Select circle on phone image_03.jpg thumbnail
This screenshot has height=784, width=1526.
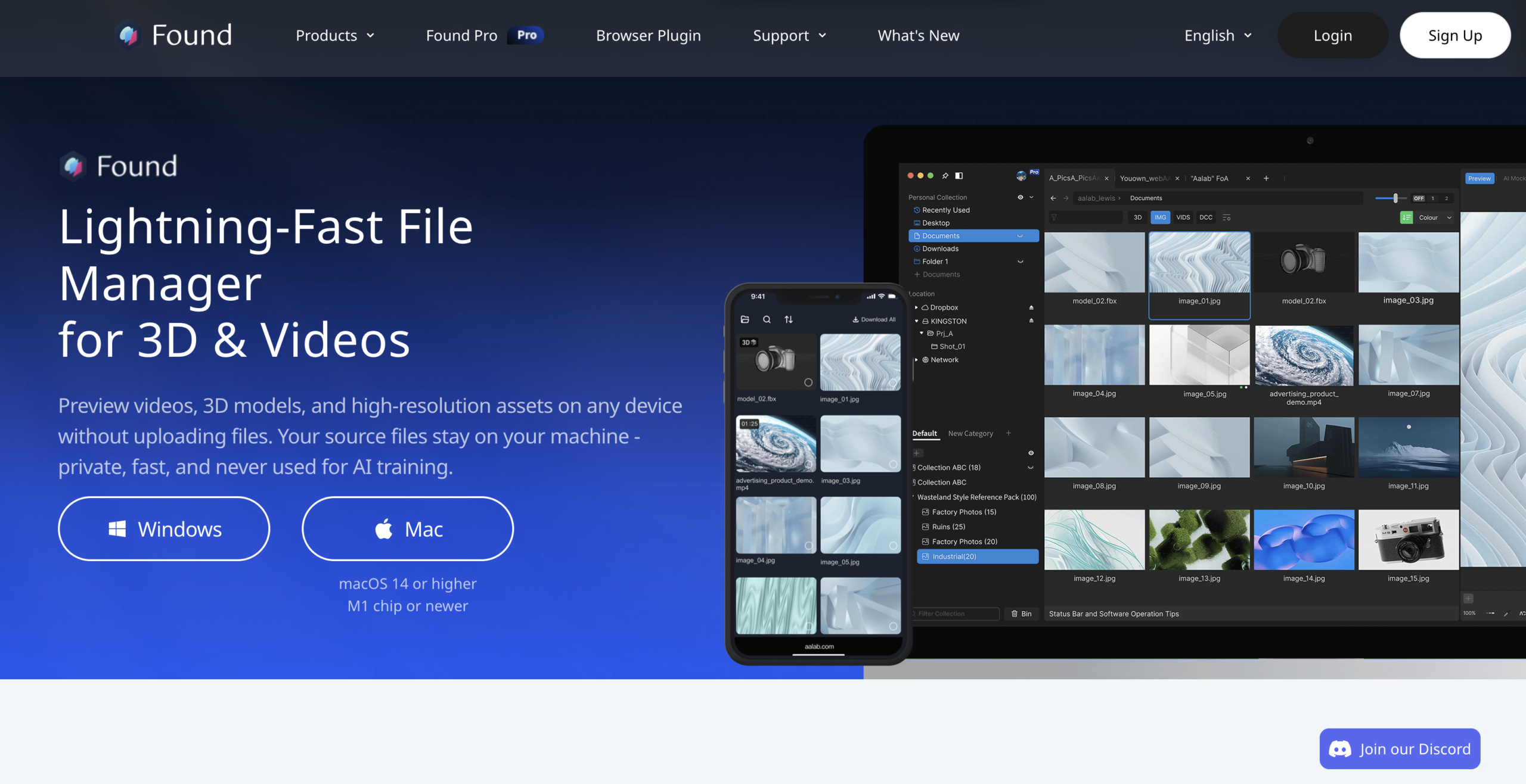coord(892,464)
